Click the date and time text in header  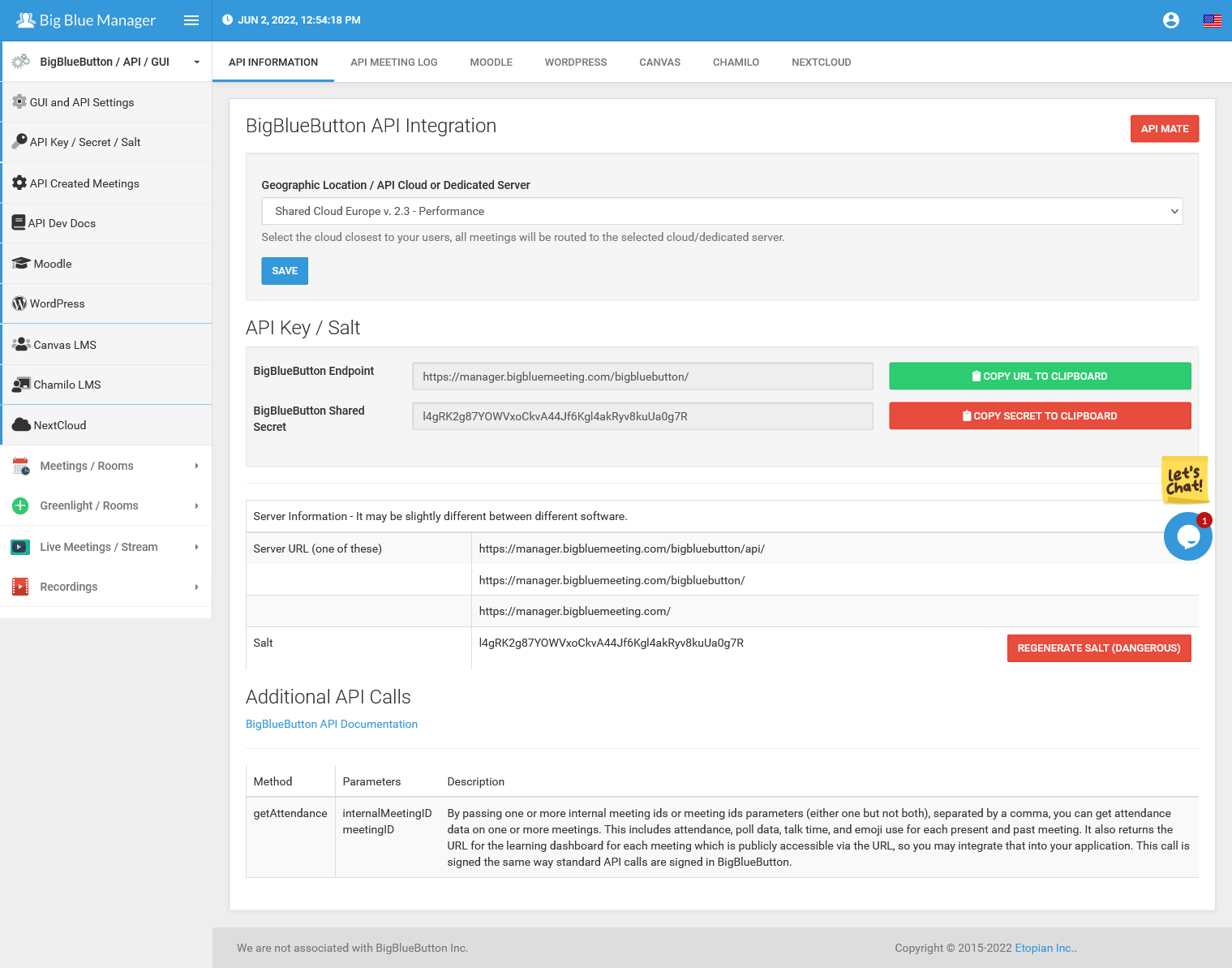[299, 19]
